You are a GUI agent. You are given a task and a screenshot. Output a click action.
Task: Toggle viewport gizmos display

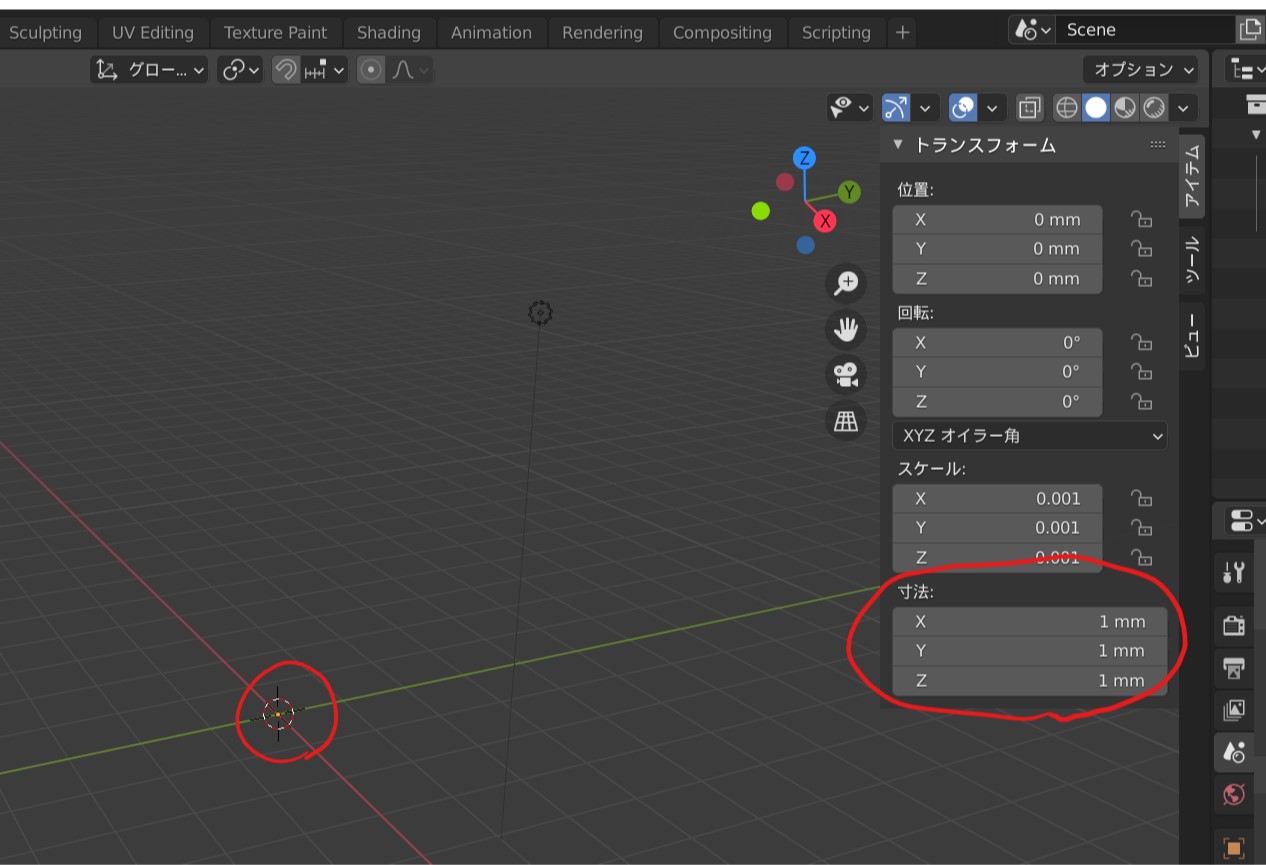[896, 107]
